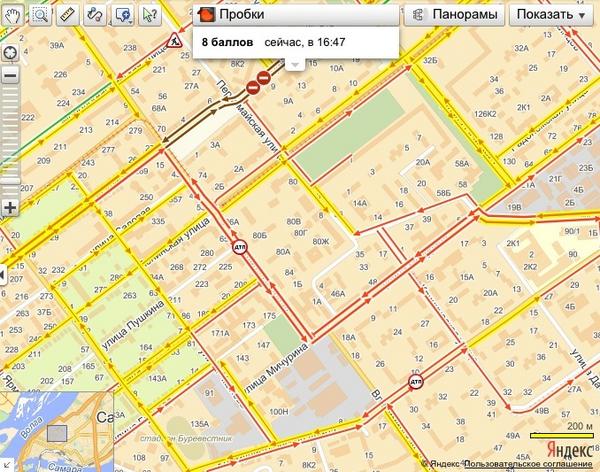Screen dimensions: 600x472
Task: Open the ДТП accident marker near house 23
Action: pos(416,382)
